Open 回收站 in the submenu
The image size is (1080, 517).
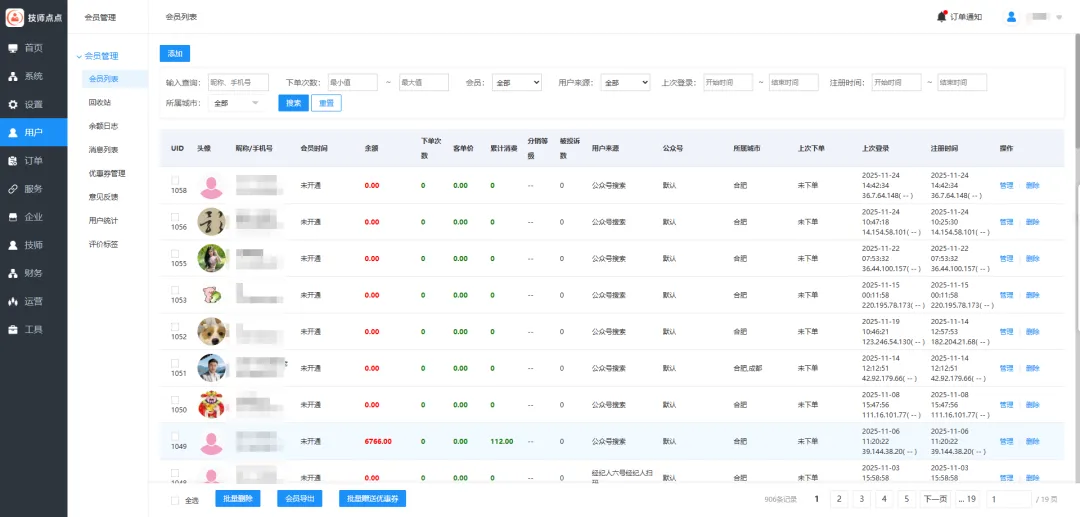(x=100, y=102)
